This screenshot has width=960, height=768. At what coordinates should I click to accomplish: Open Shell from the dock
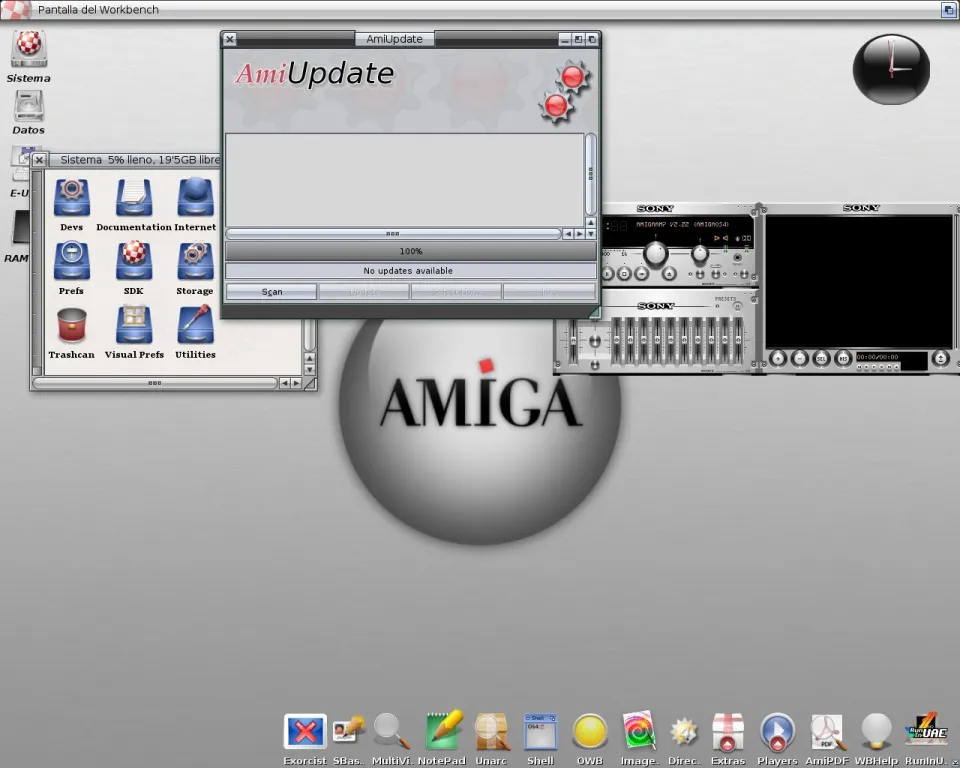point(540,732)
